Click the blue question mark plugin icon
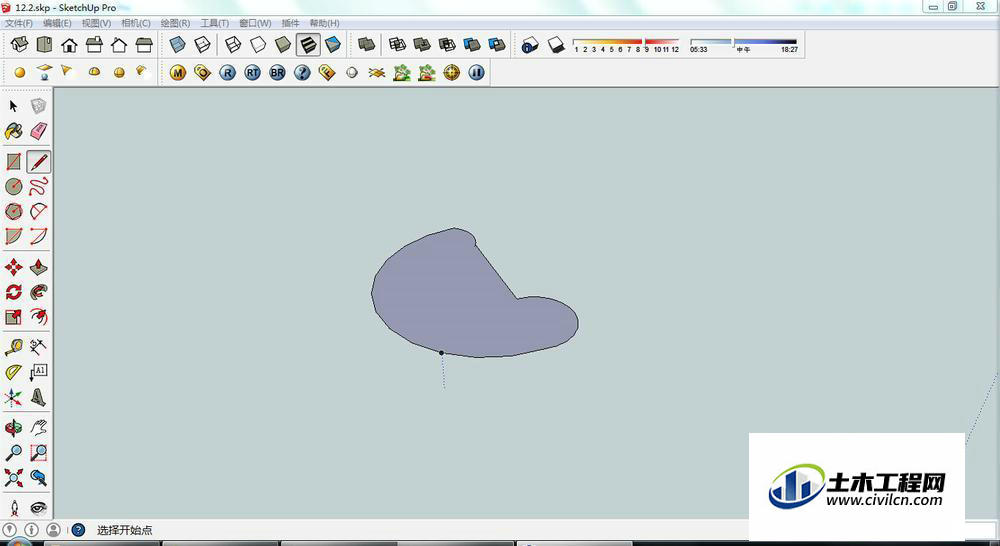The height and width of the screenshot is (546, 1000). tap(302, 73)
